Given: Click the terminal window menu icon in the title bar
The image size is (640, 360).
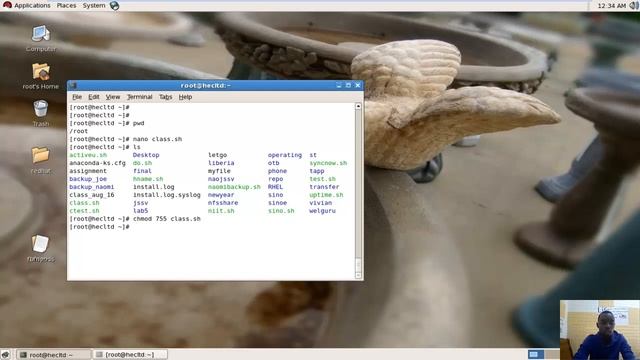Looking at the screenshot, I should 73,85.
